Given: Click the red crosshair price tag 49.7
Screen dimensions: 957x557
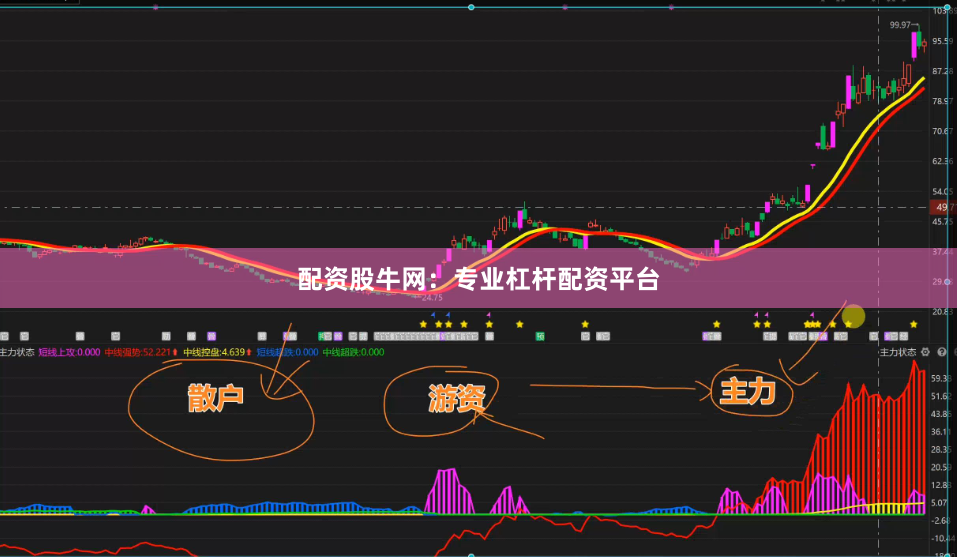Looking at the screenshot, I should 944,207.
